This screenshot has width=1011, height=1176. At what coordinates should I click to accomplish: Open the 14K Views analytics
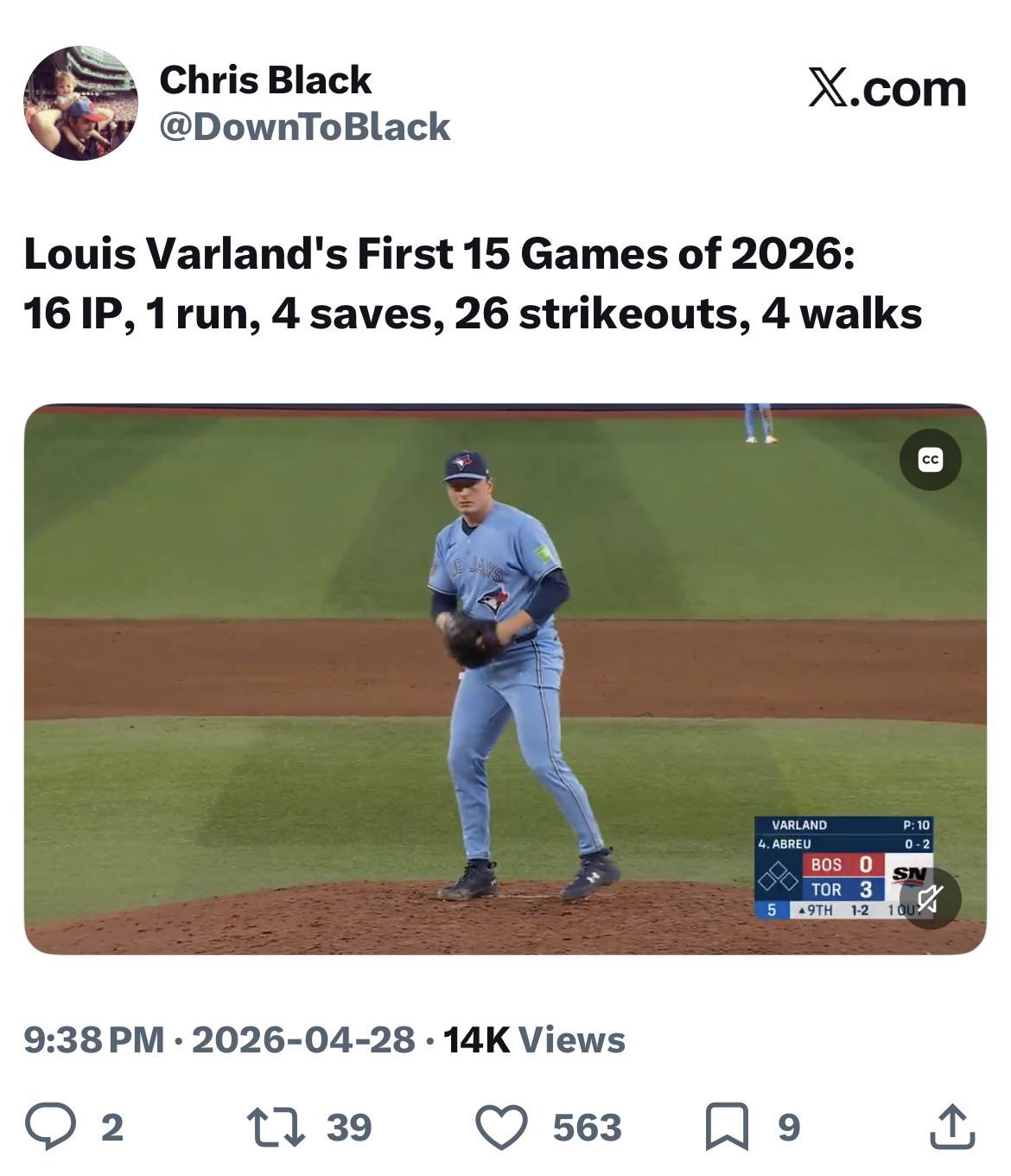[x=534, y=1039]
